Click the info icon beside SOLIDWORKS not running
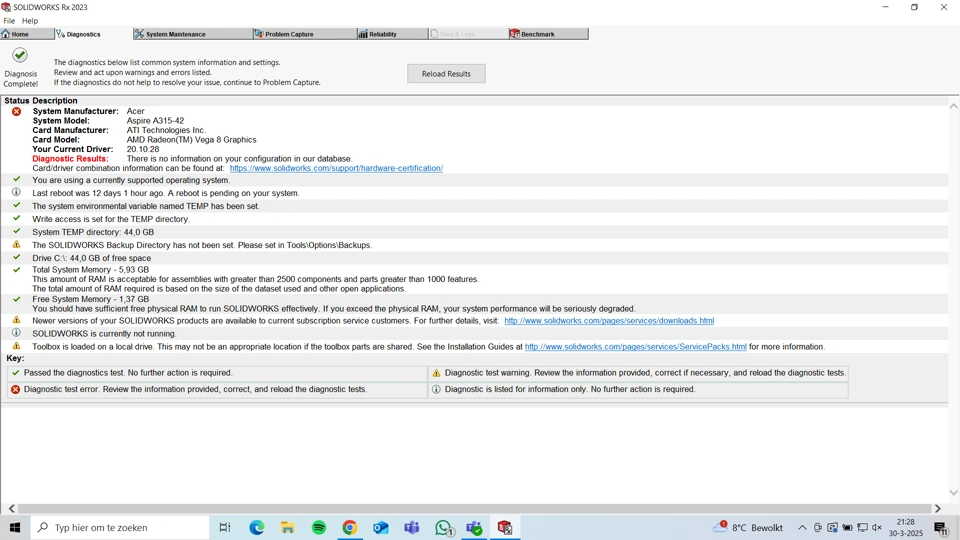This screenshot has width=960, height=540. (17, 333)
